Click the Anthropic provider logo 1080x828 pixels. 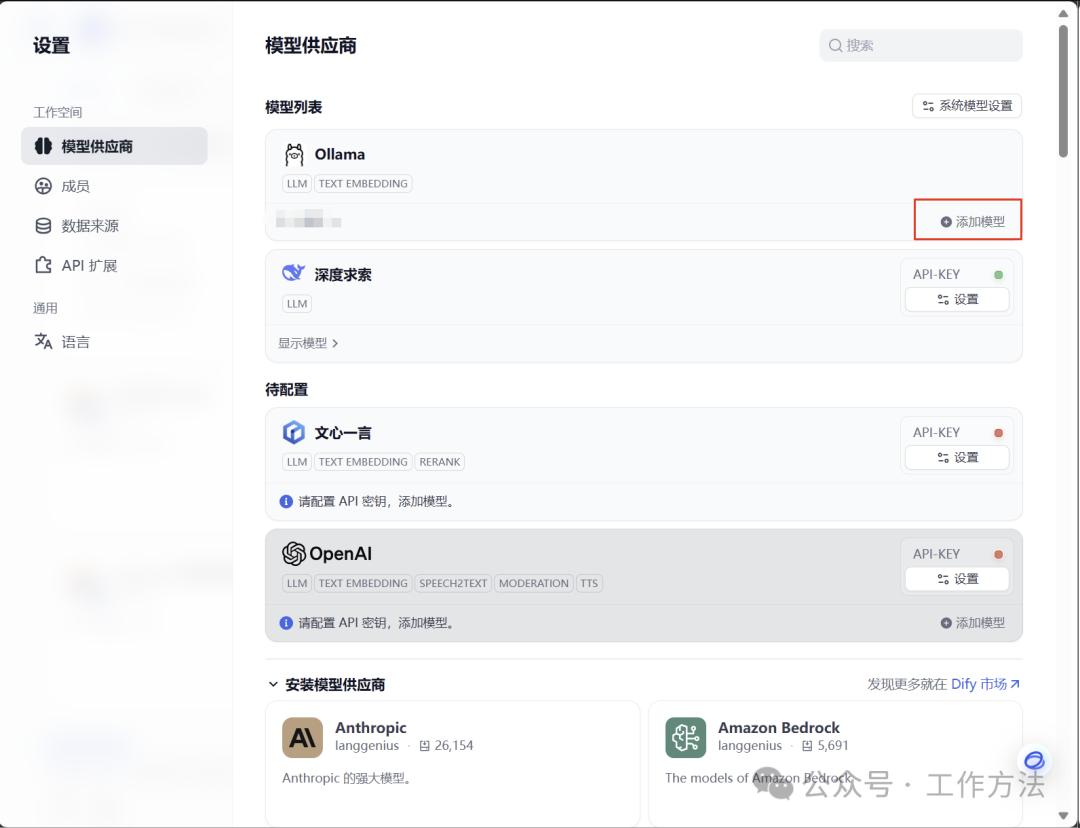click(302, 737)
